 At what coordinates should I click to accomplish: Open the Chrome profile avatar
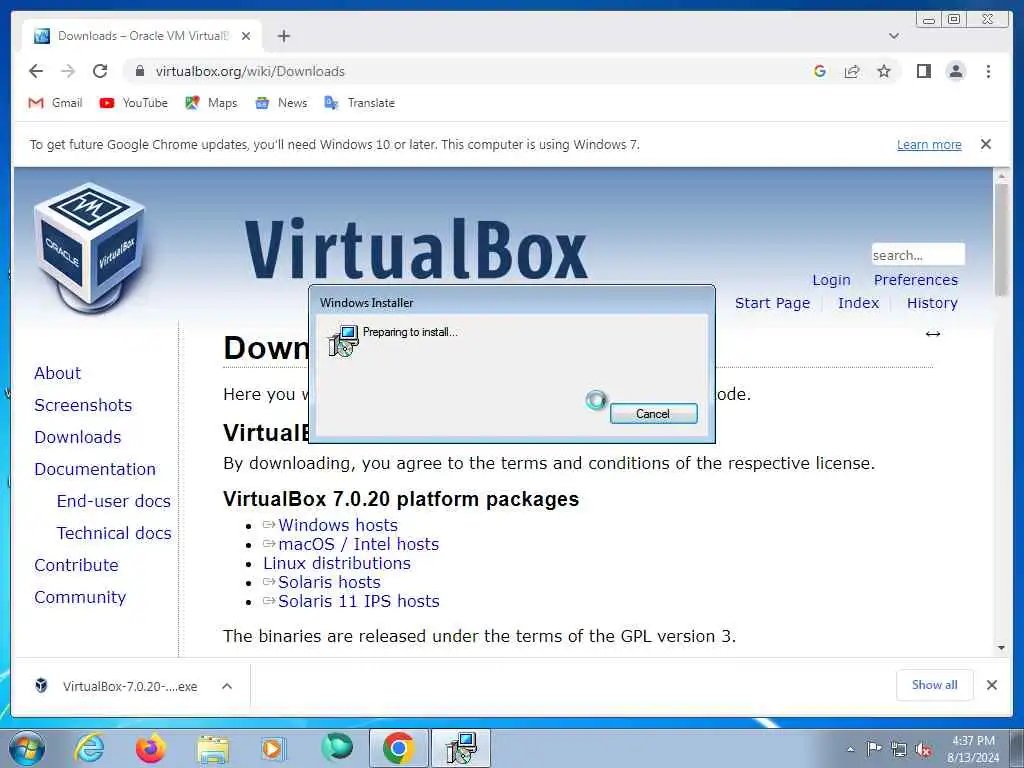[955, 71]
